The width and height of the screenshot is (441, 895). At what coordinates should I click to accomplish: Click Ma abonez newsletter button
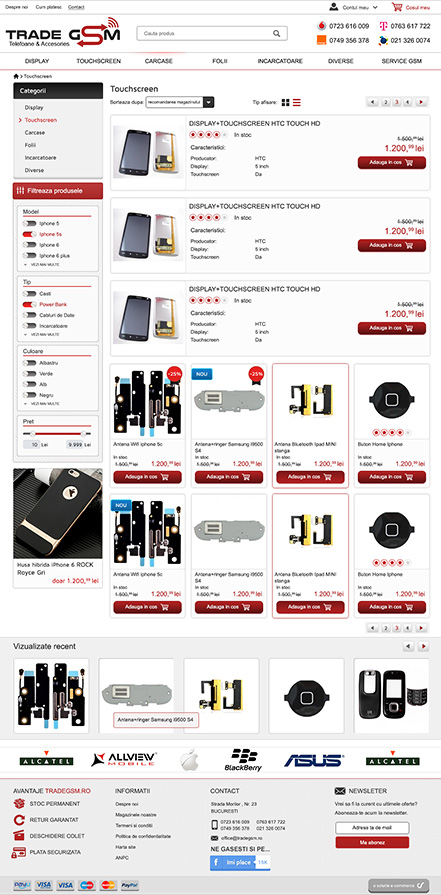pos(372,842)
